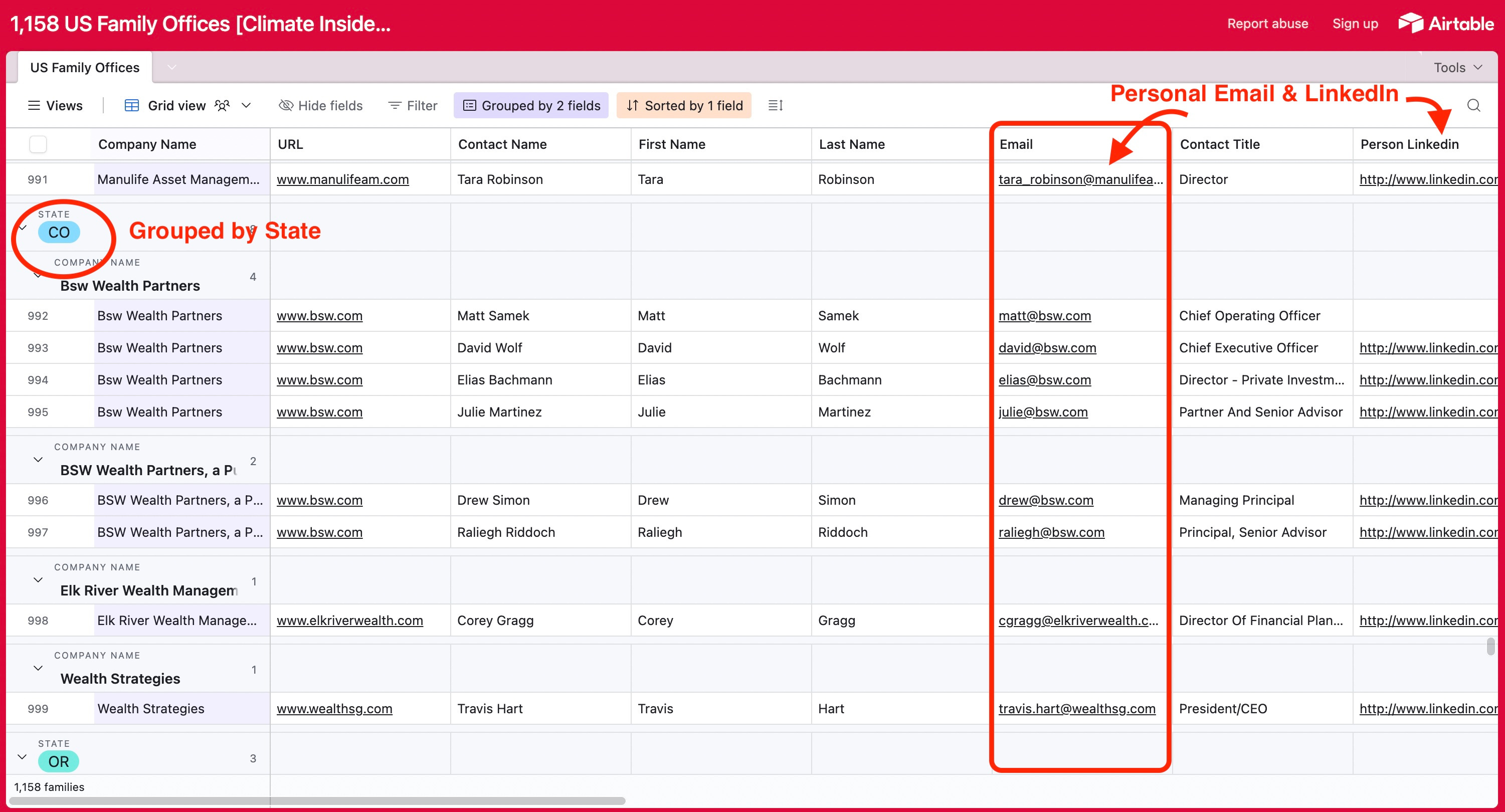This screenshot has height=812, width=1505.
Task: Check the select-all rows checkbox
Action: point(38,144)
